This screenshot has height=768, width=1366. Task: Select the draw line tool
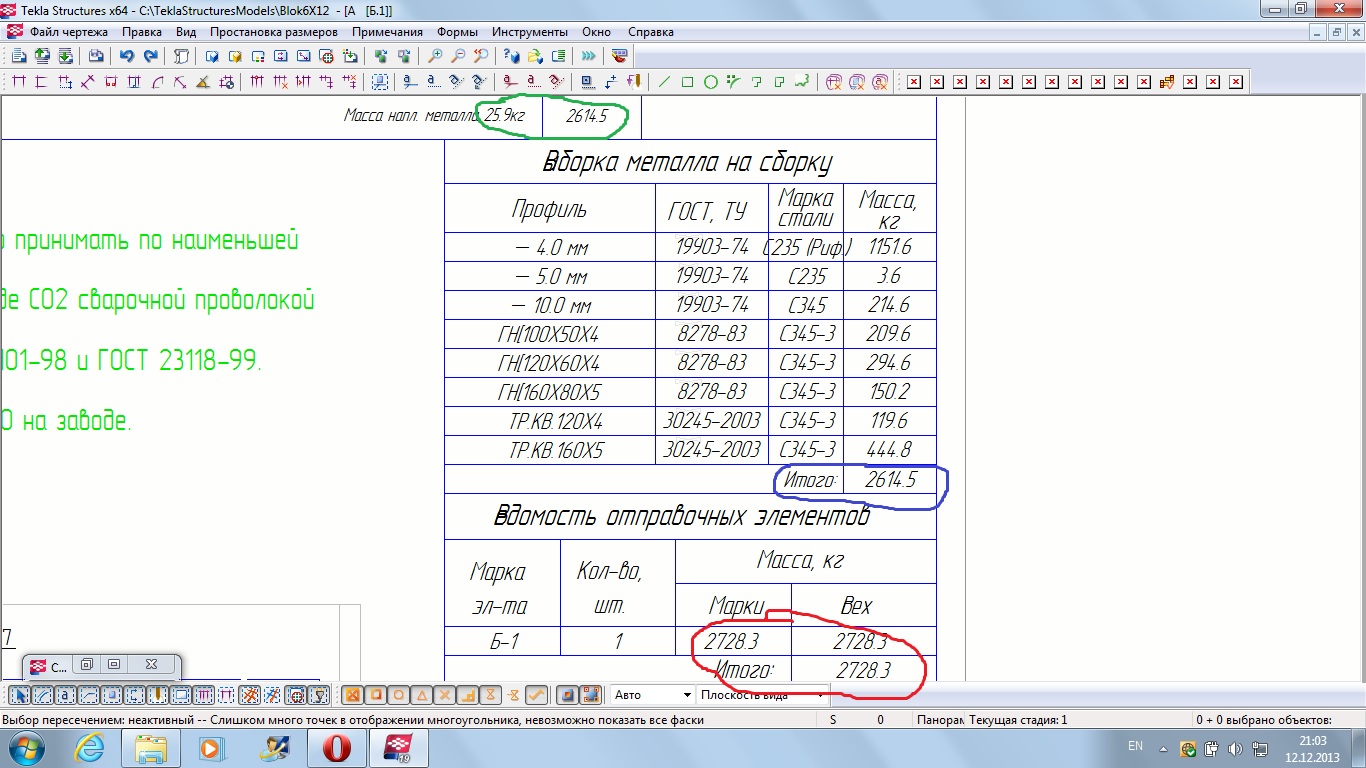pyautogui.click(x=665, y=82)
